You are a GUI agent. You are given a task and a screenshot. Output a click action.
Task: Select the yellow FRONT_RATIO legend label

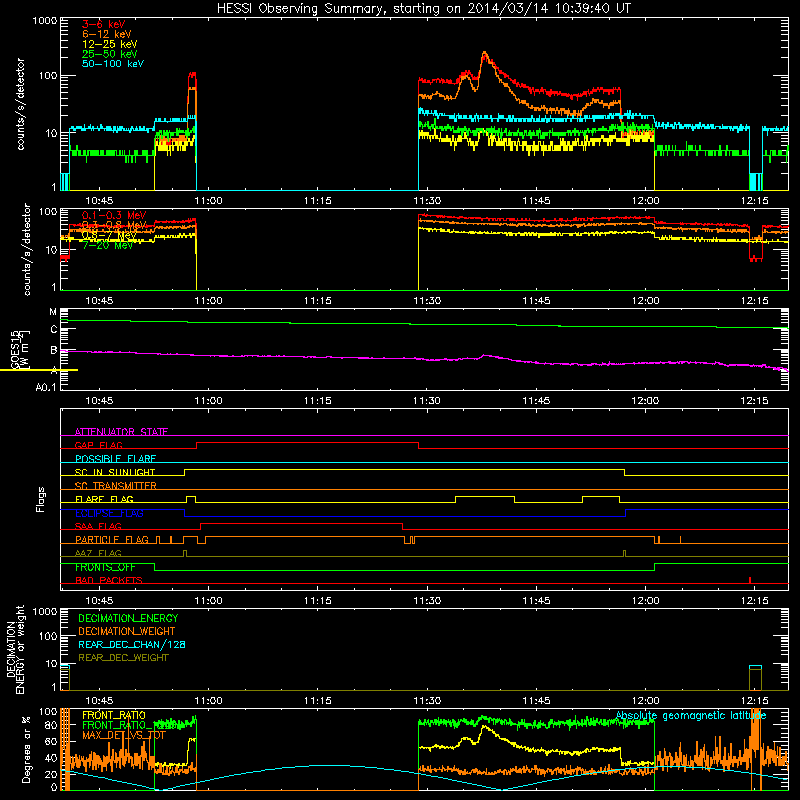coord(114,715)
